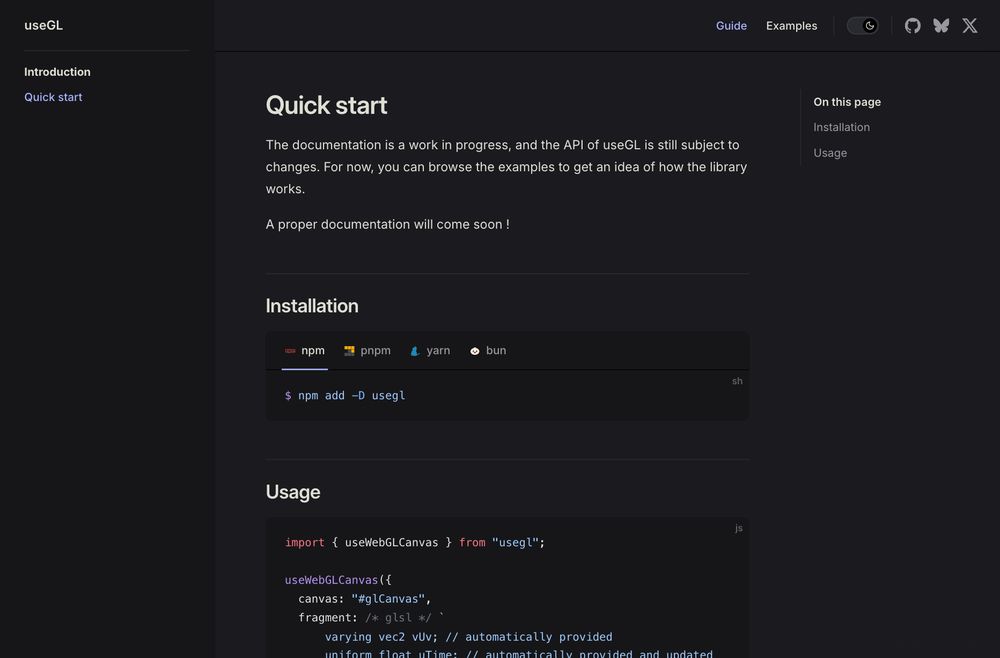Click the 'fragment: /* glsl */' code line

[x=371, y=618]
